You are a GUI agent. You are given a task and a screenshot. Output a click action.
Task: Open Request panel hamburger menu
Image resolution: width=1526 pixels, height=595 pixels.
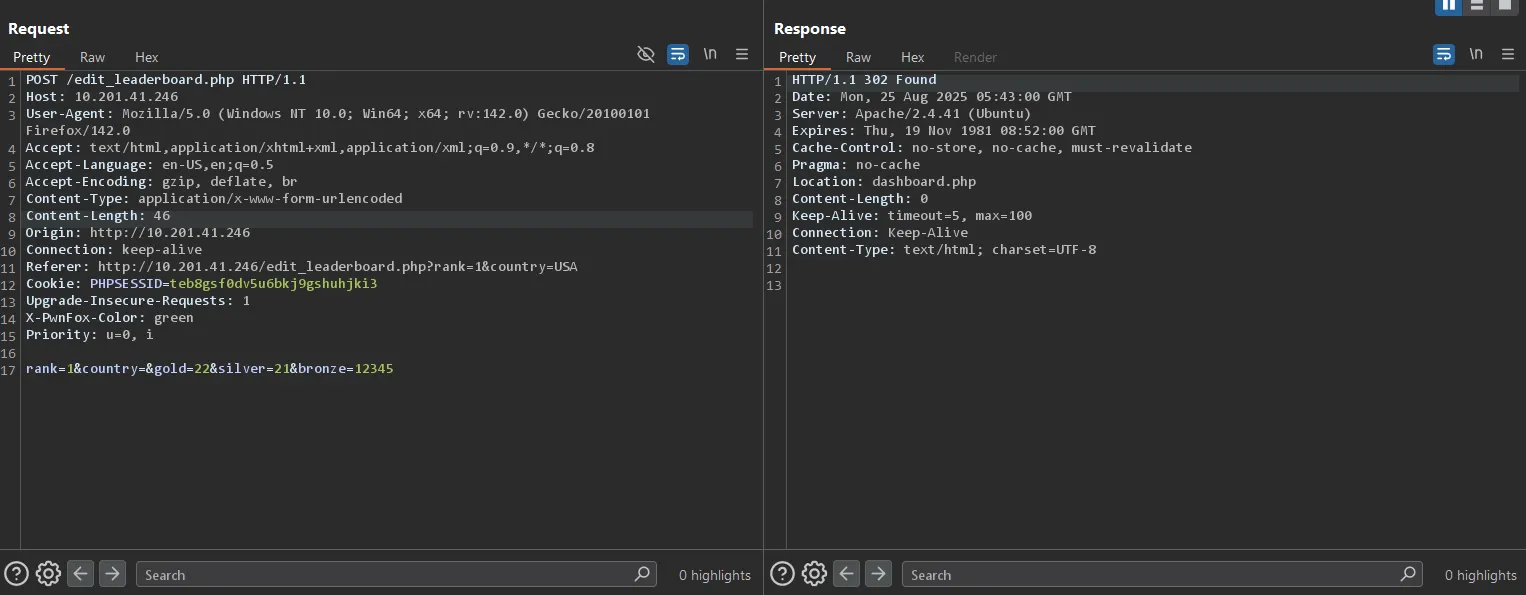click(742, 54)
